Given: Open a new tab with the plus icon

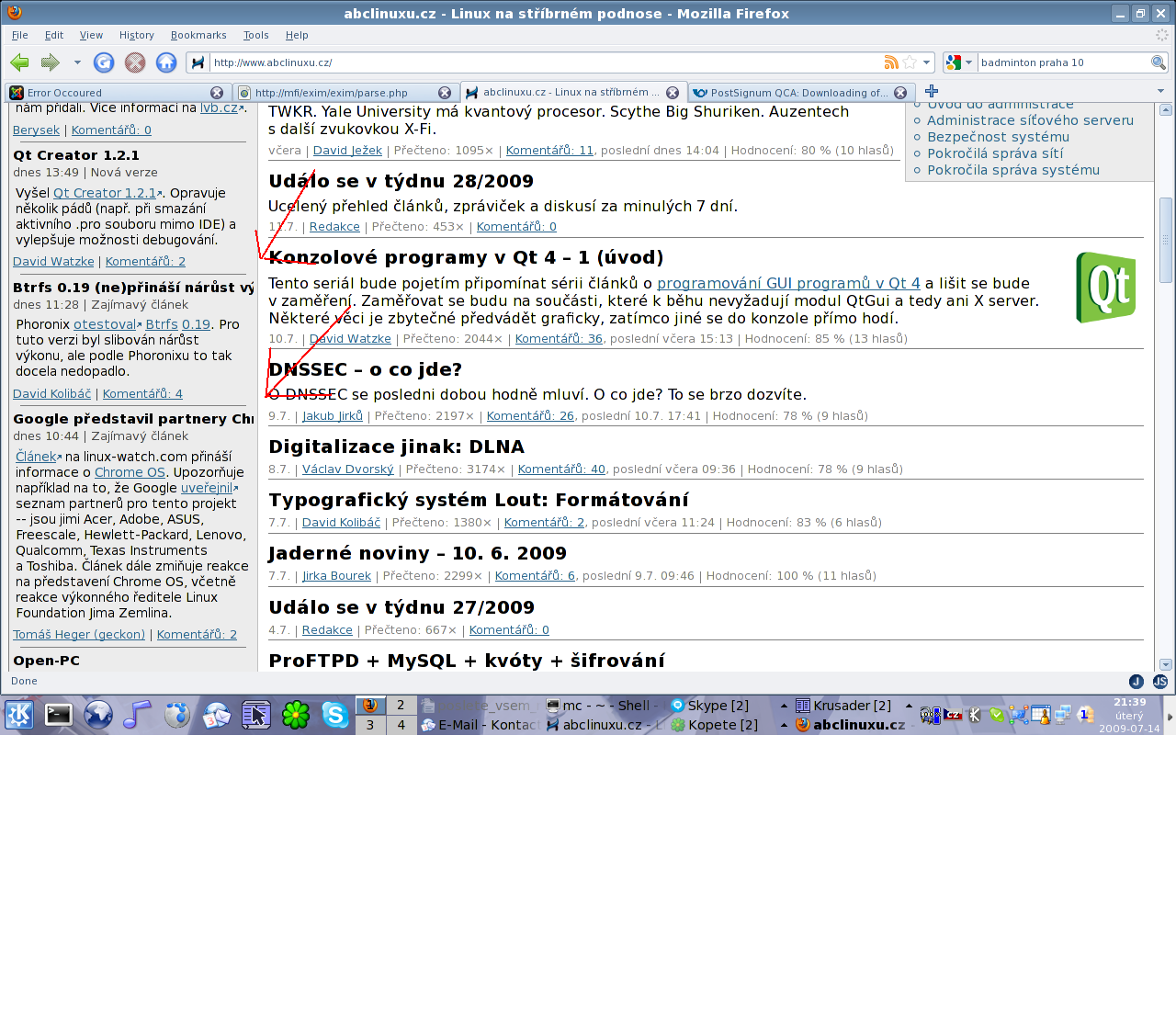Looking at the screenshot, I should (932, 91).
